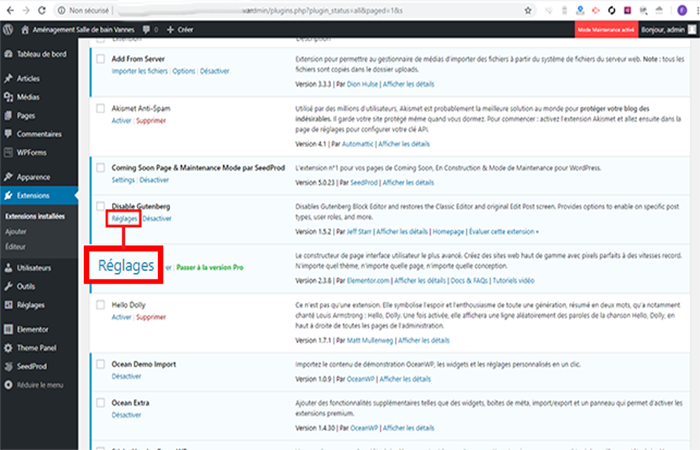The width and height of the screenshot is (700, 450).
Task: Open Docs & FAQs link
Action: click(469, 281)
